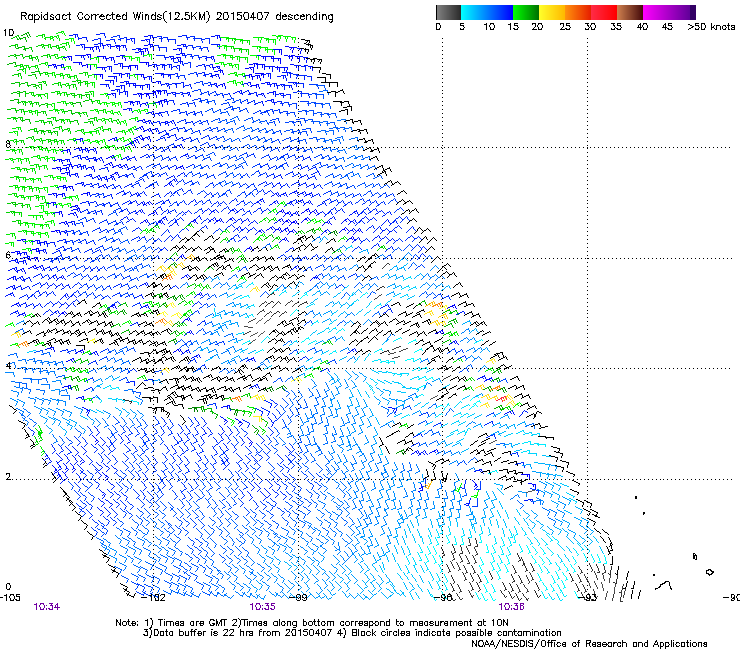740x650 pixels.
Task: Click the -99 longitude axis label
Action: click(298, 598)
